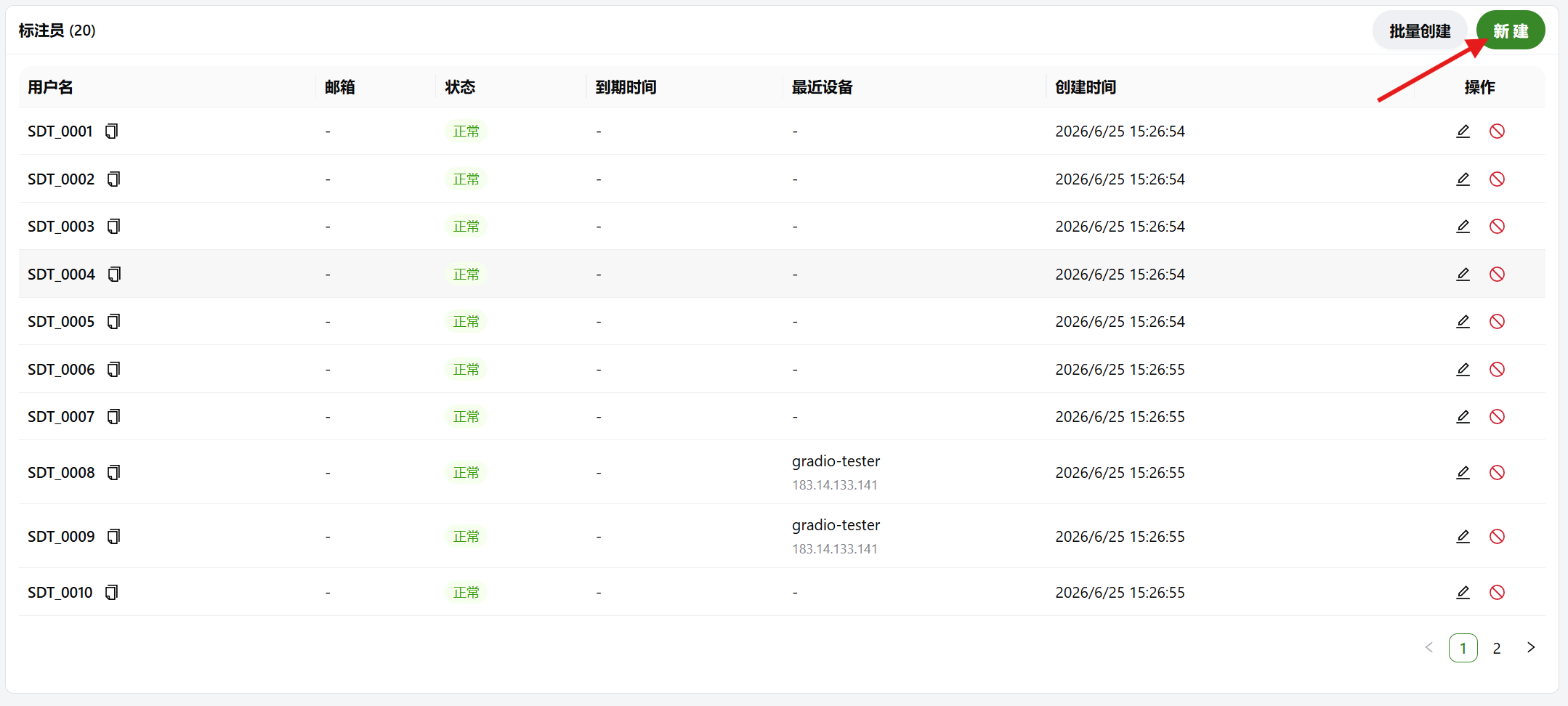Click creation time of SDT_0007
This screenshot has width=1568, height=706.
click(1120, 417)
